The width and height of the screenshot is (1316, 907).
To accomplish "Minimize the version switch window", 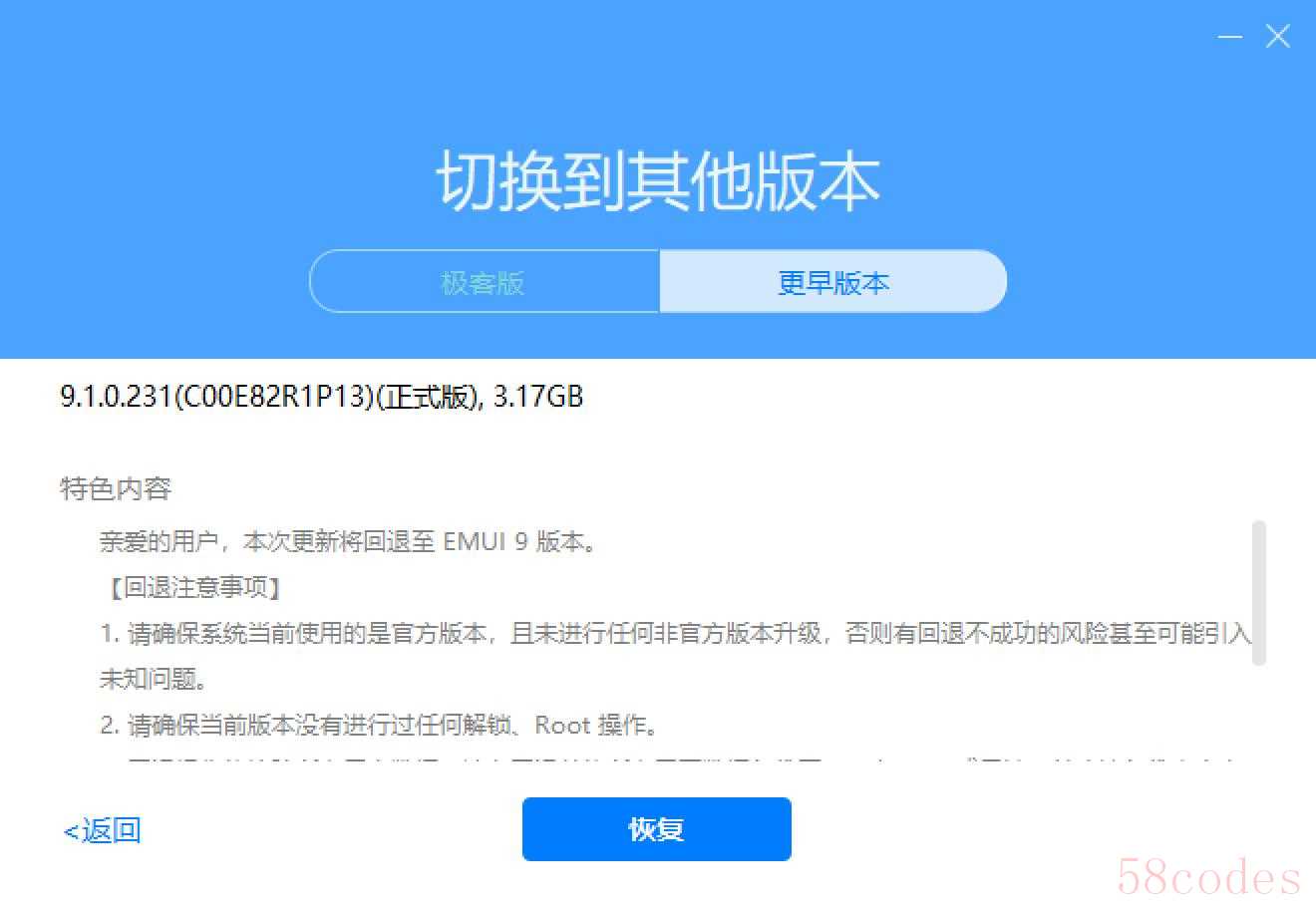I will (x=1230, y=37).
